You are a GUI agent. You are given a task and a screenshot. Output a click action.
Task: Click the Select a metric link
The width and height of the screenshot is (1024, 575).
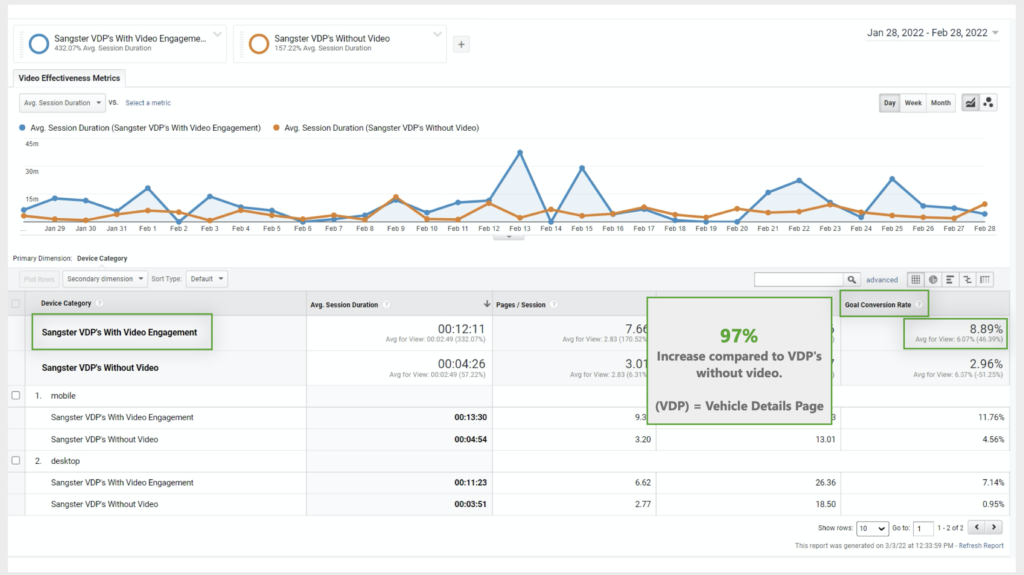(148, 103)
